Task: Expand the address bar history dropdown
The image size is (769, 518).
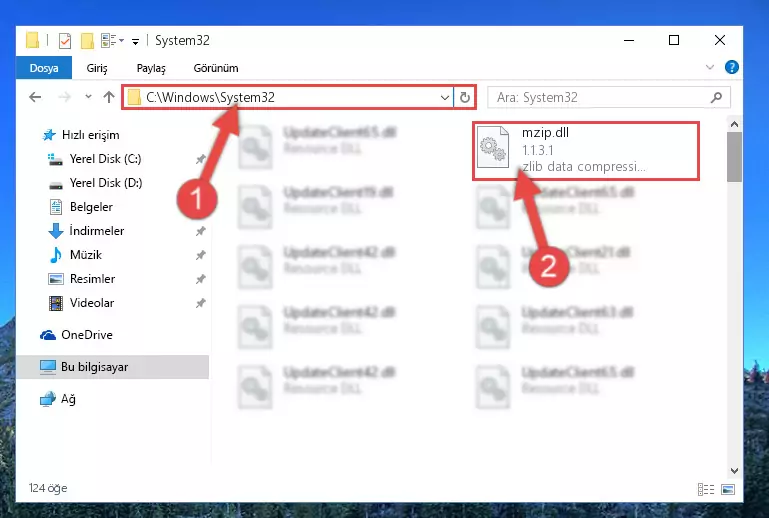Action: (x=445, y=97)
